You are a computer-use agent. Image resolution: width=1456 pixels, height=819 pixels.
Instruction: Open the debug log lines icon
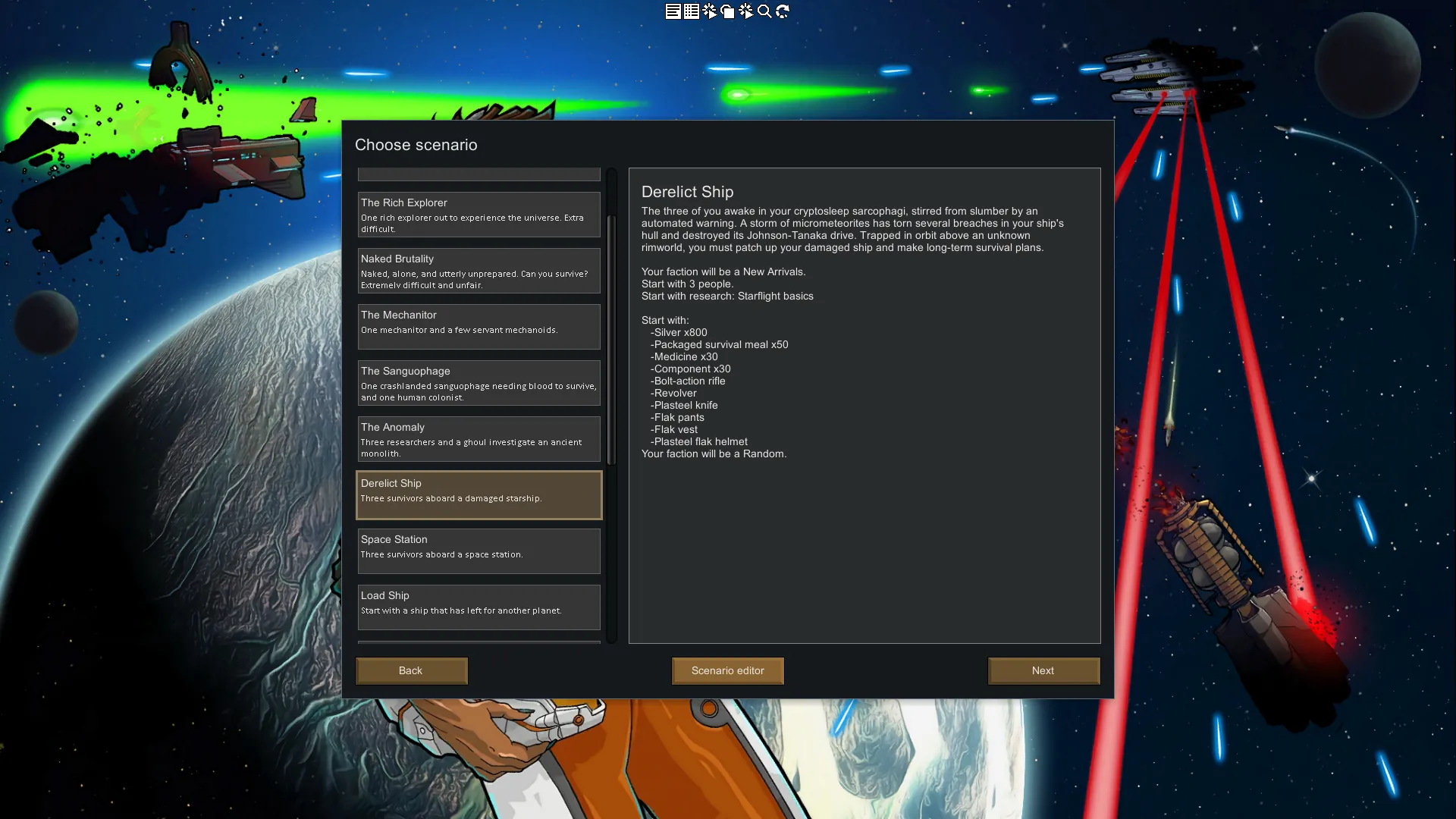673,11
